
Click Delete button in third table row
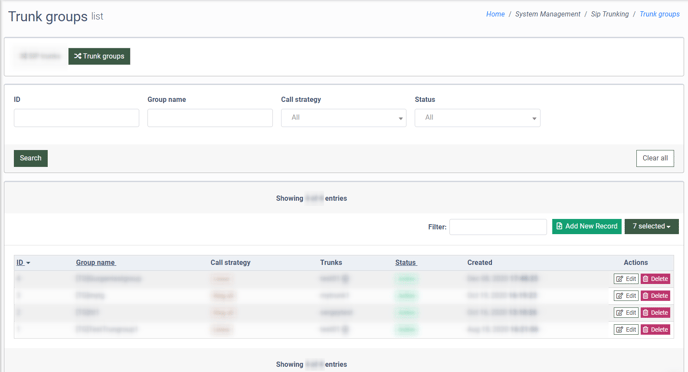(x=655, y=313)
